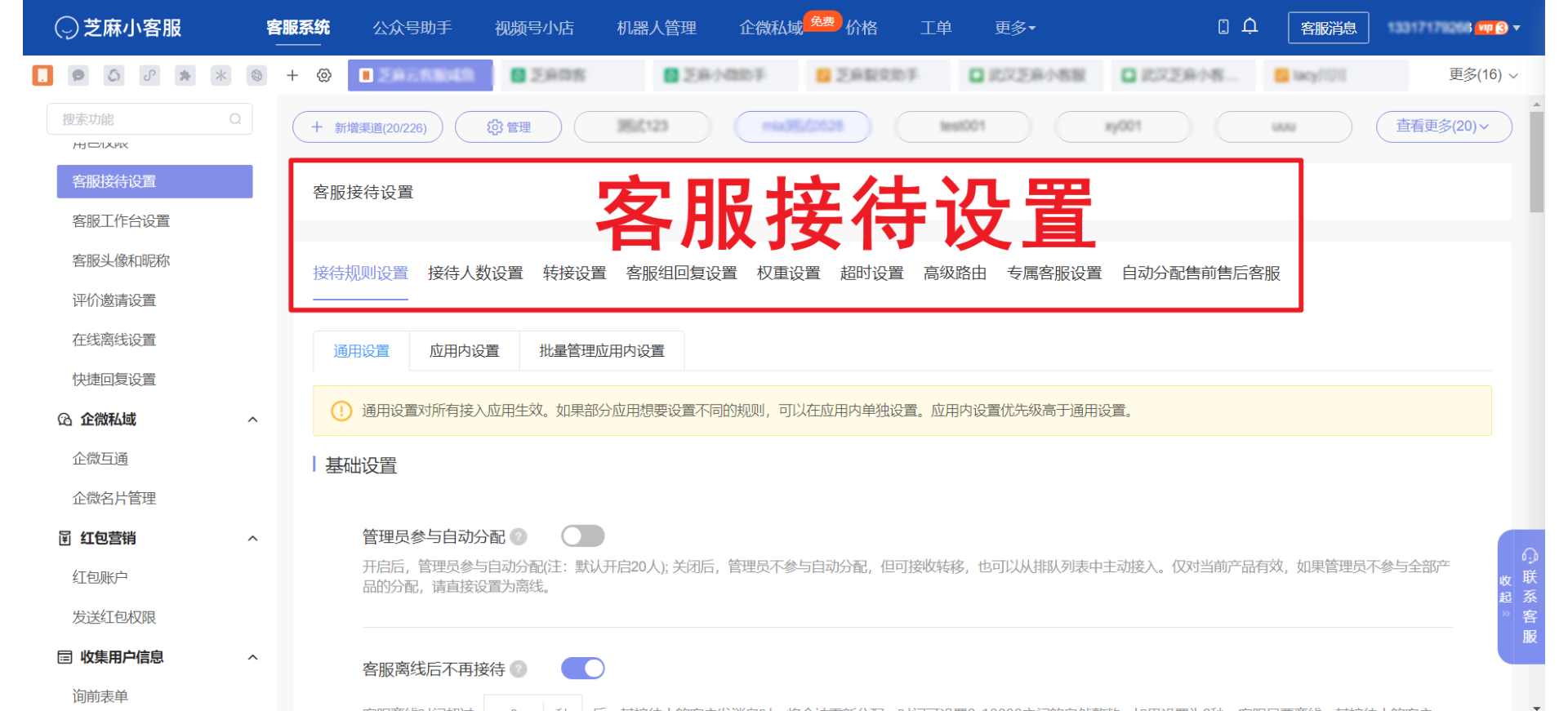Open 视频号小店 top menu
This screenshot has height=711, width=1568.
coord(534,28)
